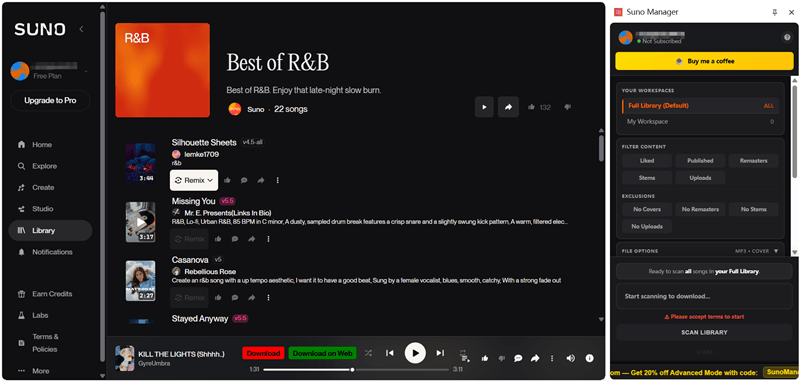Share the Best of R&B playlist
This screenshot has height=381, width=800.
508,107
